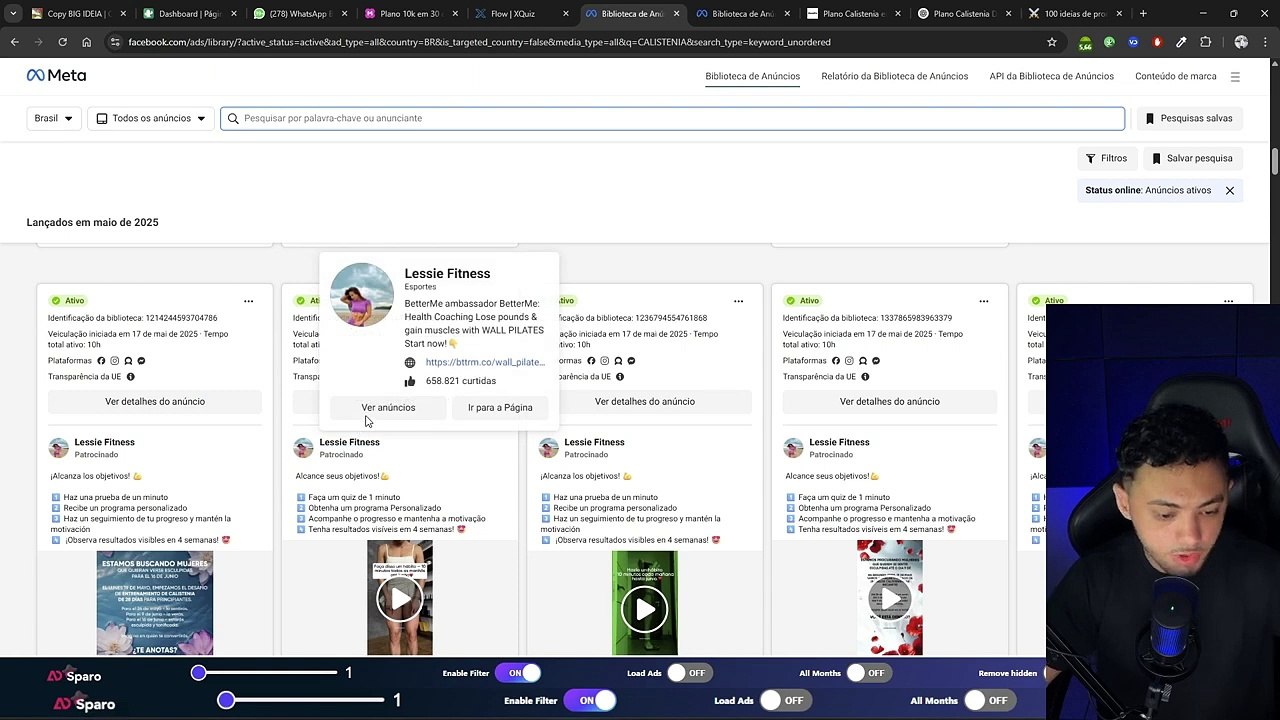Click the thumbs-up icon beside 658.821 curtidas
This screenshot has width=1280, height=720.
[x=410, y=381]
